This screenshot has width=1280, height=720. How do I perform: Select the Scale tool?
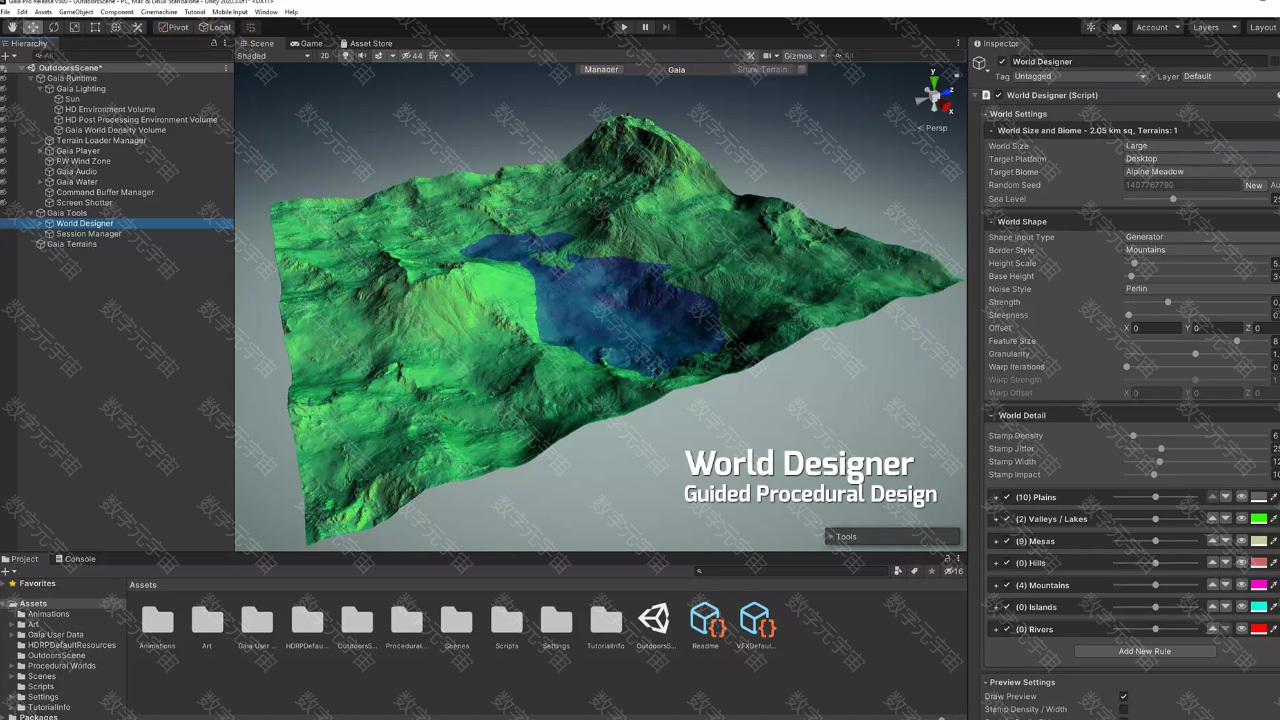click(x=75, y=27)
